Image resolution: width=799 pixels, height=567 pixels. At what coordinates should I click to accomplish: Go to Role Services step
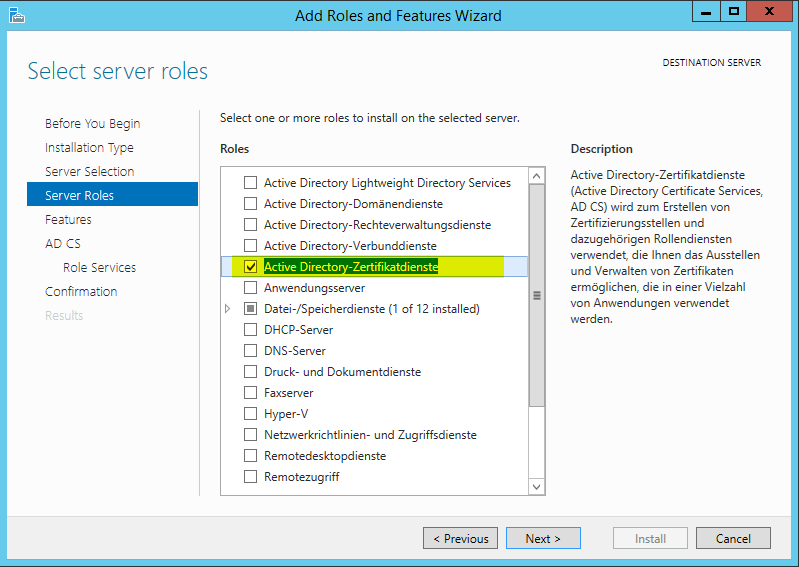99,267
